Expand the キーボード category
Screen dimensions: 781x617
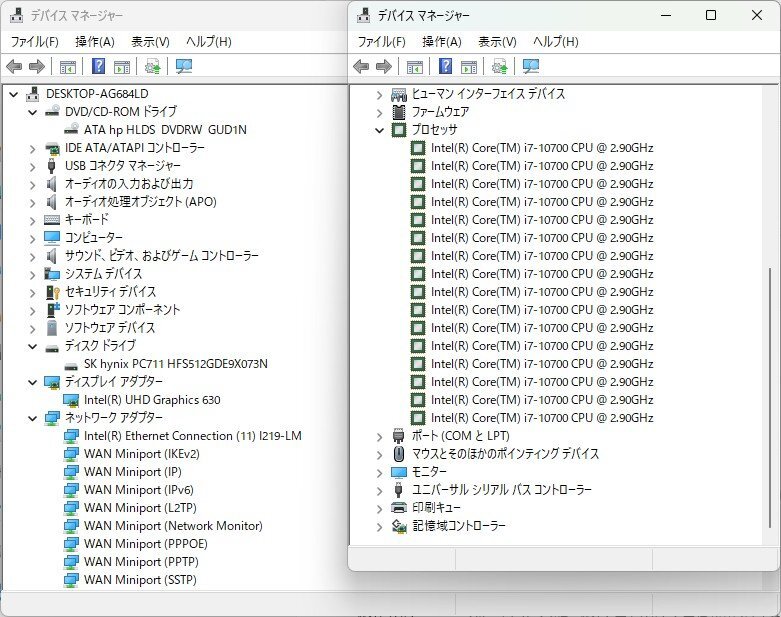pos(33,220)
